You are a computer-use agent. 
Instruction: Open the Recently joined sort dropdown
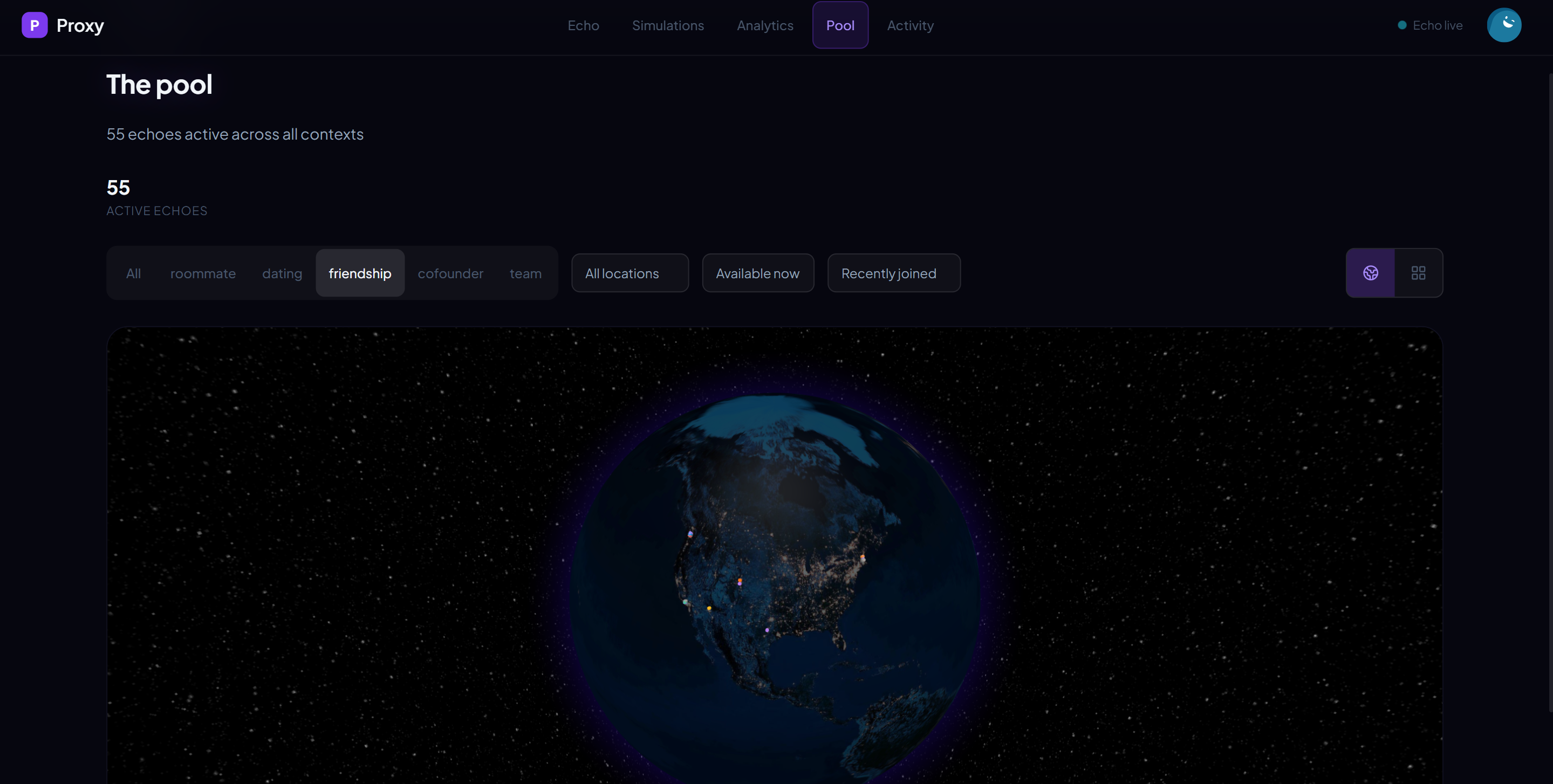click(x=893, y=273)
